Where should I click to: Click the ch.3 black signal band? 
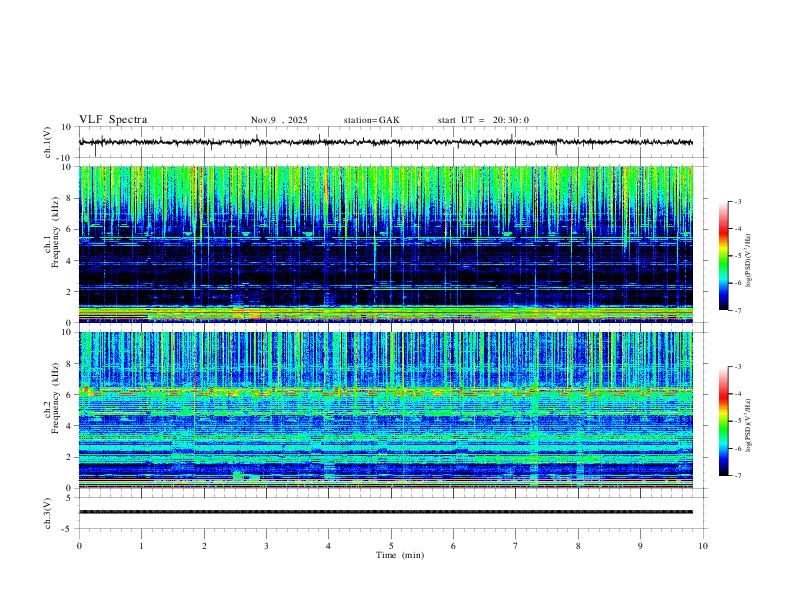[x=386, y=512]
